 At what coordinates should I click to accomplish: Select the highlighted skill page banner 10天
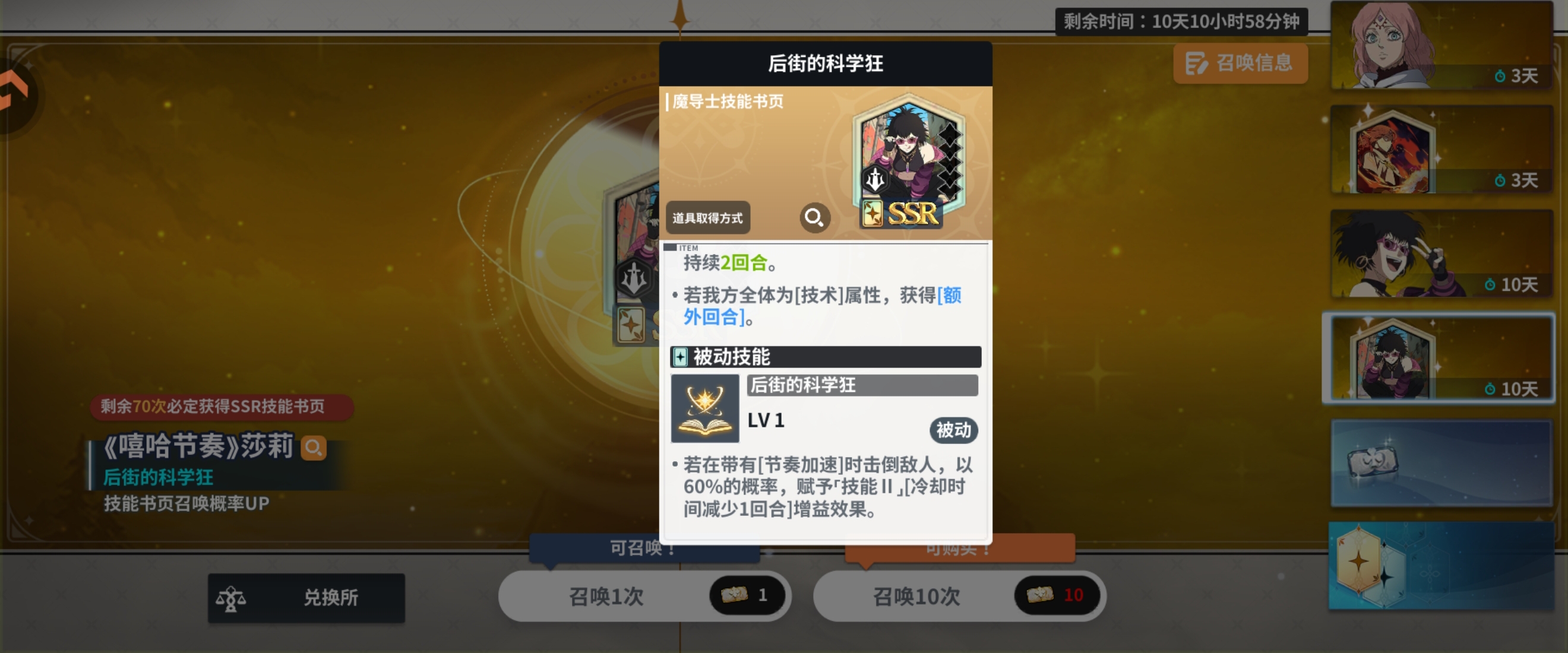tap(1440, 359)
